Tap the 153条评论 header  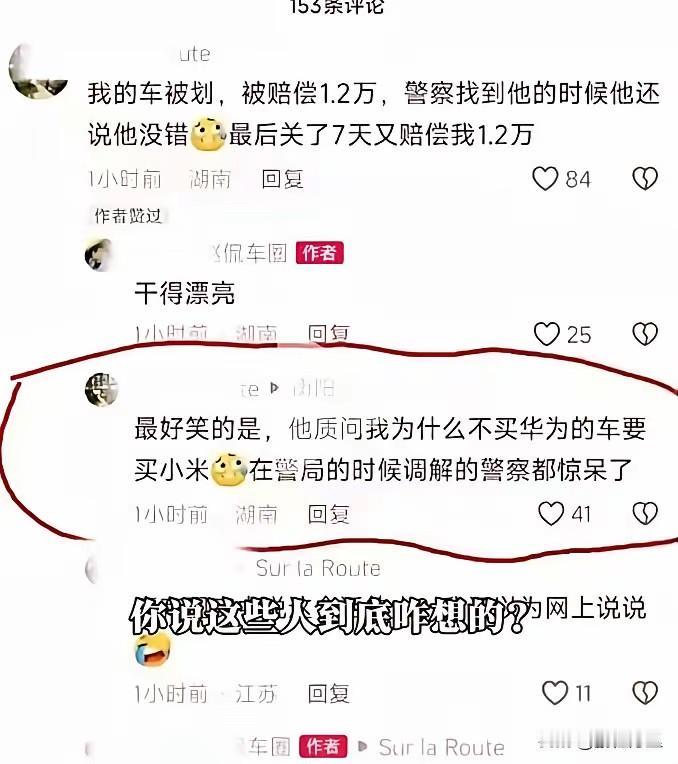coord(337,7)
